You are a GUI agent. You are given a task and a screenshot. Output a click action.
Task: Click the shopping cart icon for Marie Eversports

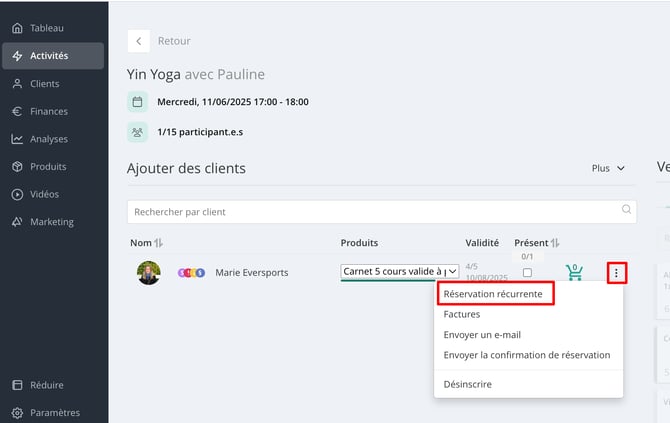574,272
